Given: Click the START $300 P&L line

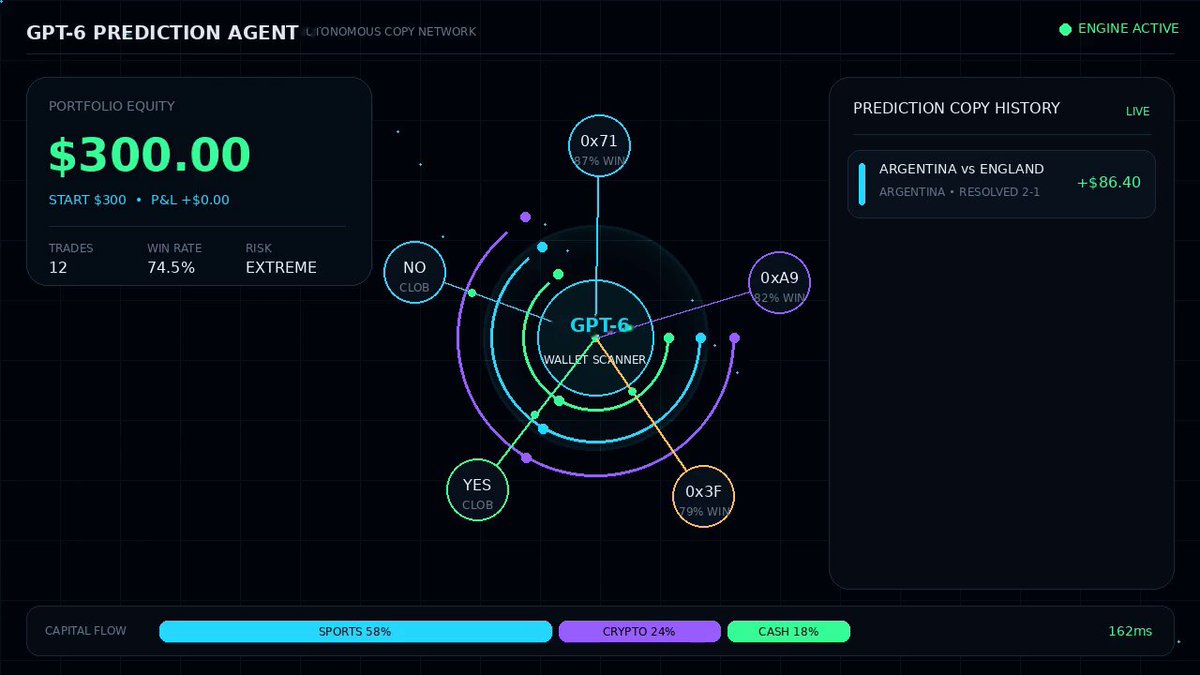Looking at the screenshot, I should (x=139, y=200).
